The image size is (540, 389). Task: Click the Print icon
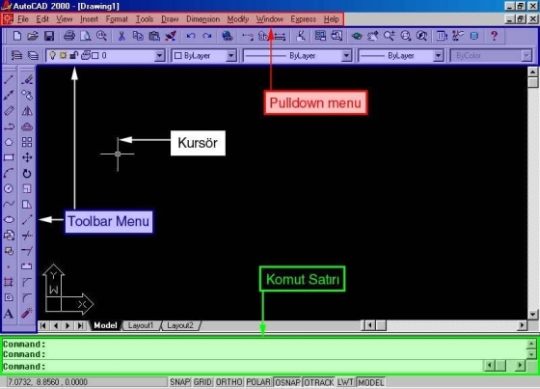coord(69,36)
